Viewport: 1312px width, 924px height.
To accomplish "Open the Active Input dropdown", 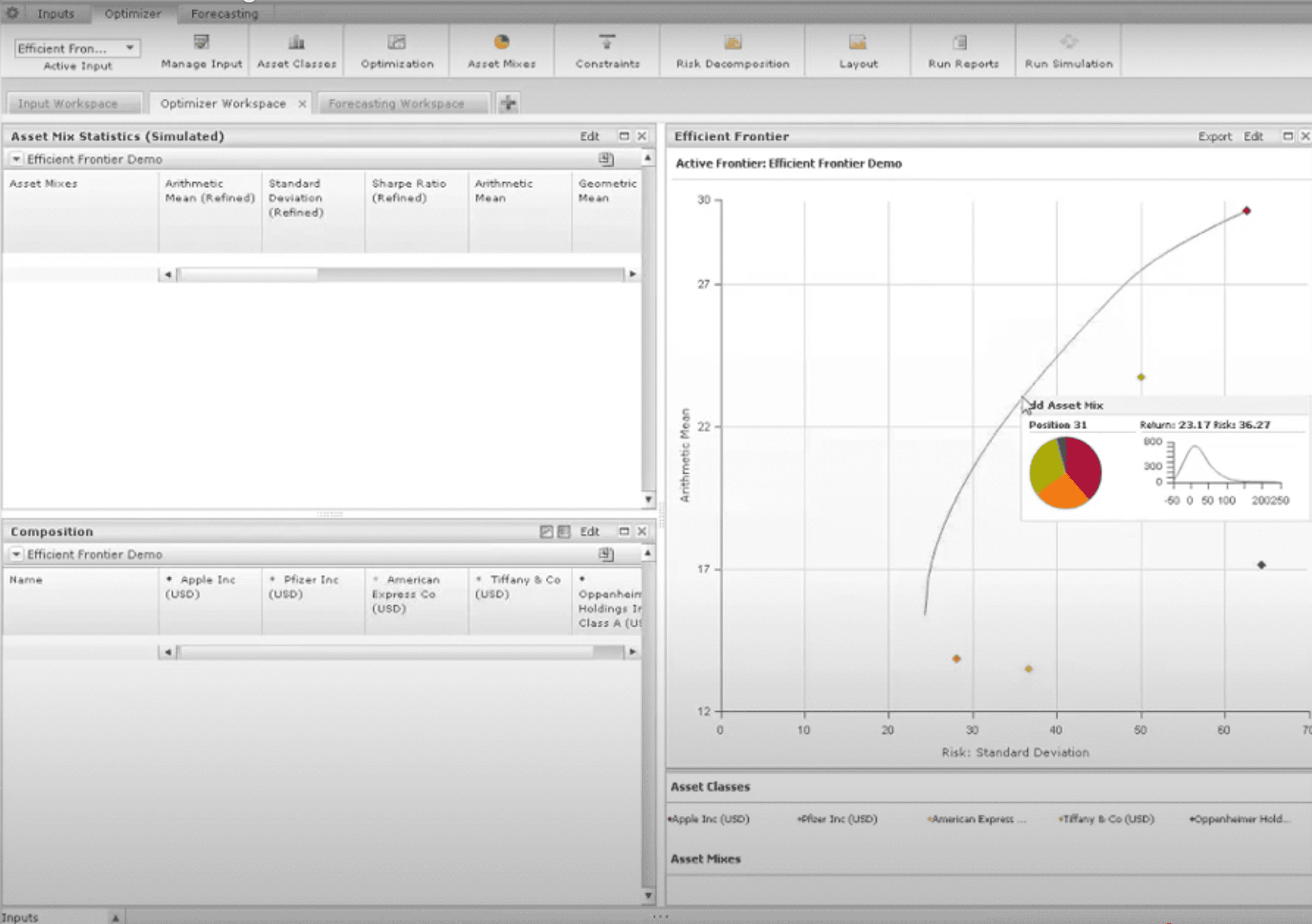I will click(77, 48).
